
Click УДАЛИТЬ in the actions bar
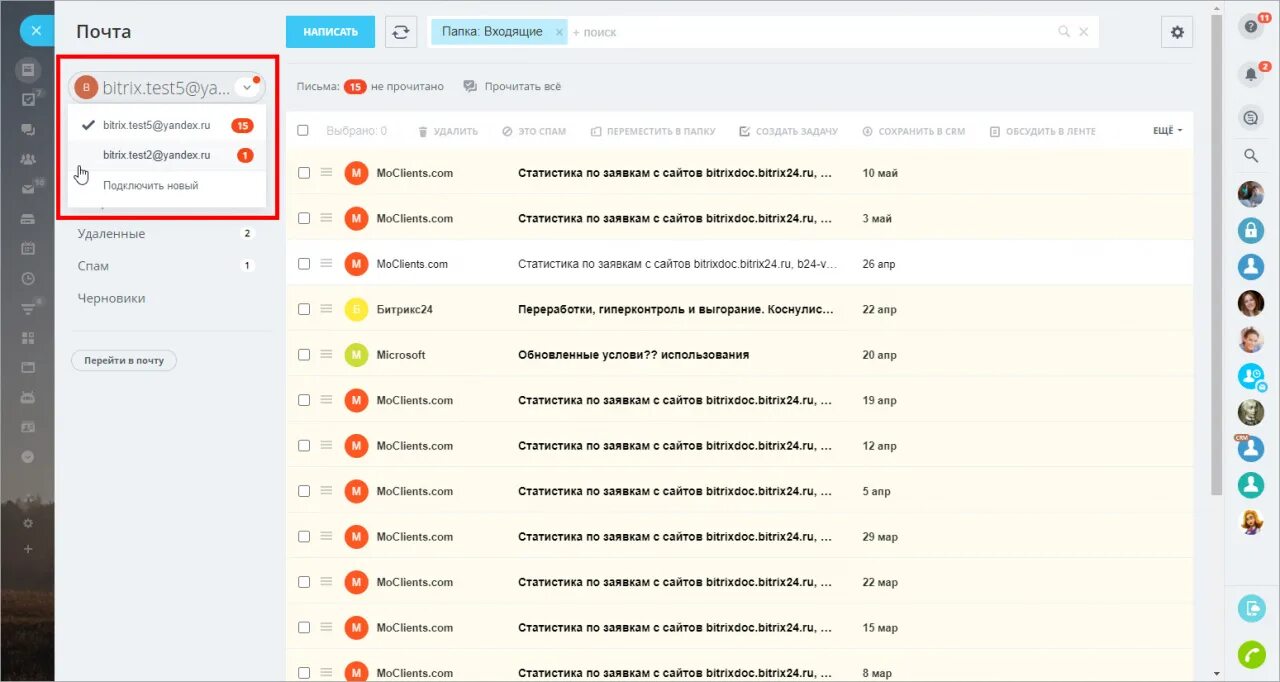pyautogui.click(x=447, y=131)
